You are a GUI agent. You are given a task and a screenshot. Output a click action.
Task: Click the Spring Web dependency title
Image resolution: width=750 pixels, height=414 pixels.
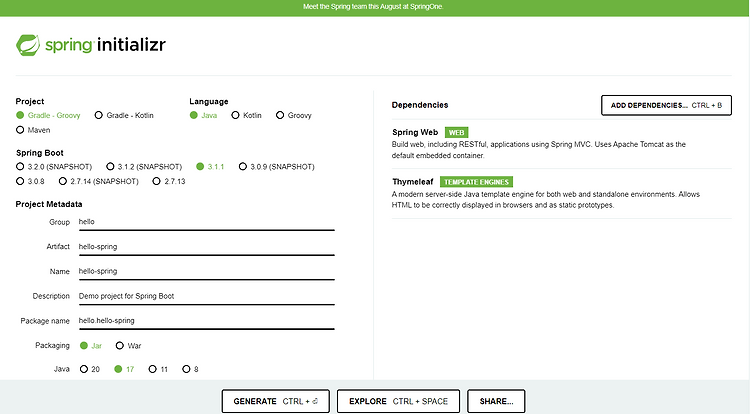415,132
